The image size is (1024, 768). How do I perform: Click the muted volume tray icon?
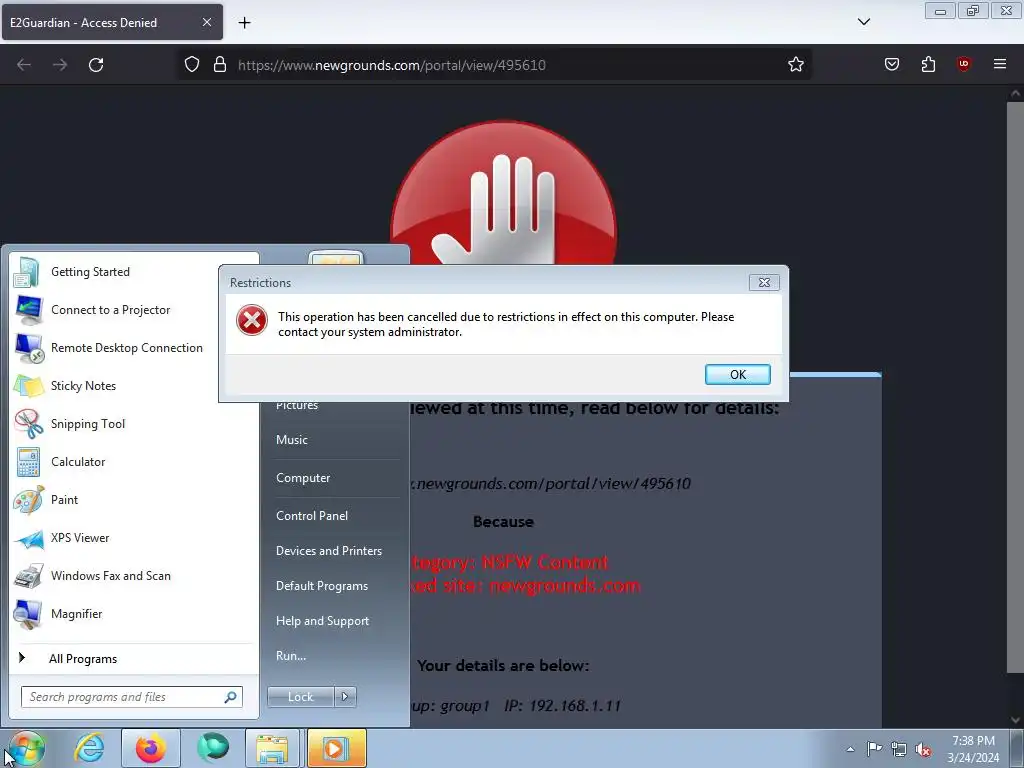923,749
